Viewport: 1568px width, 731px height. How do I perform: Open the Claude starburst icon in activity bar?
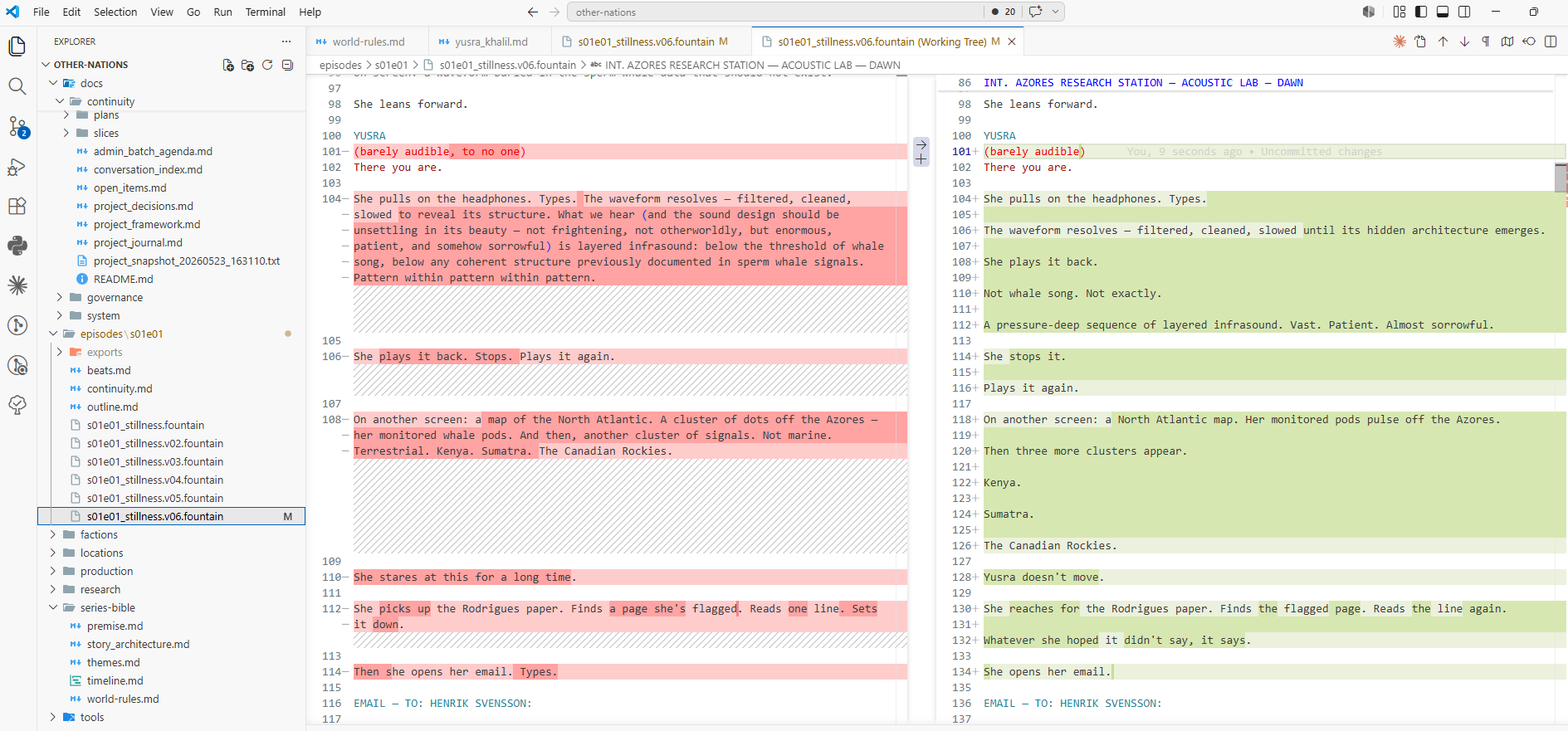[17, 285]
